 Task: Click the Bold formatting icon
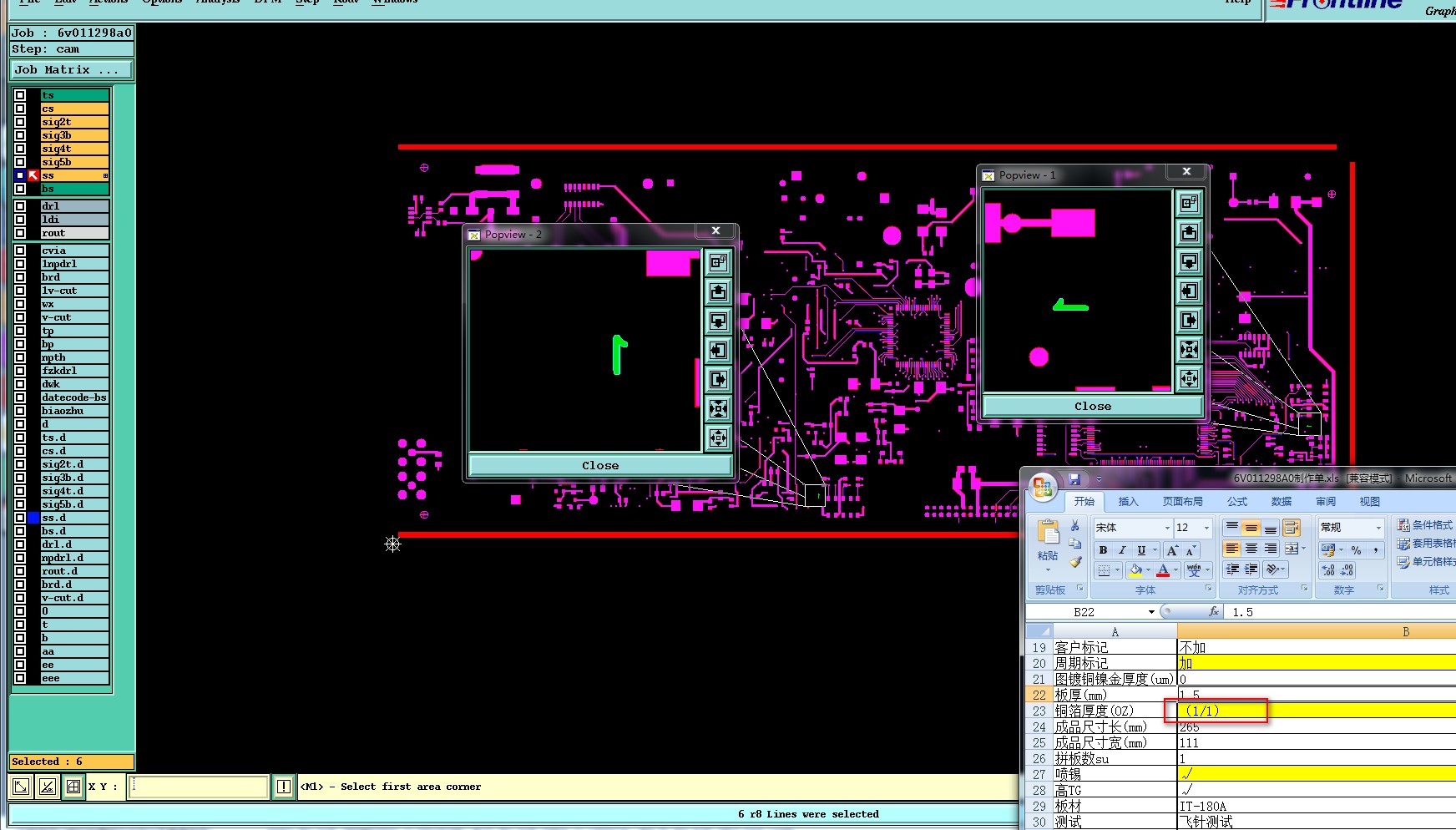1103,550
